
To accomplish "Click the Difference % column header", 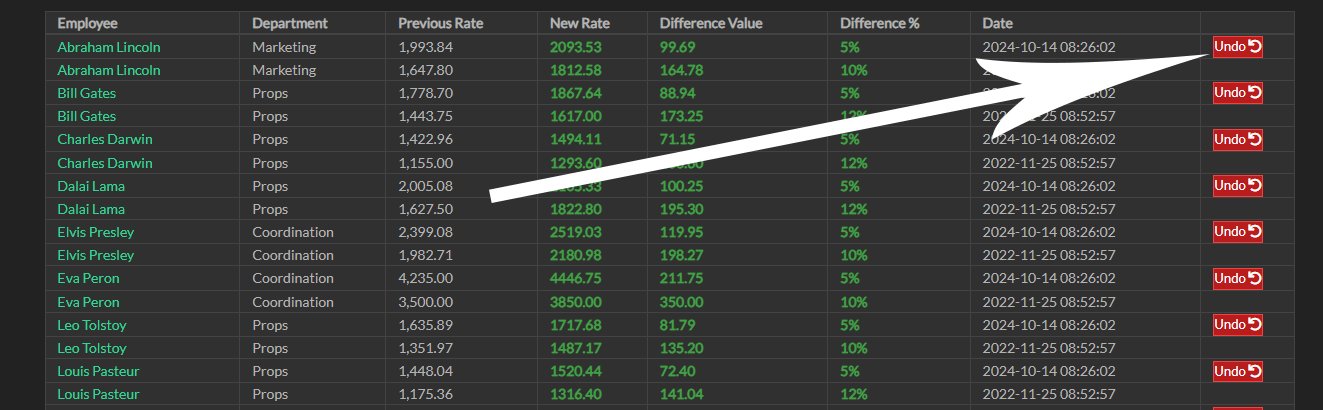I will 879,23.
